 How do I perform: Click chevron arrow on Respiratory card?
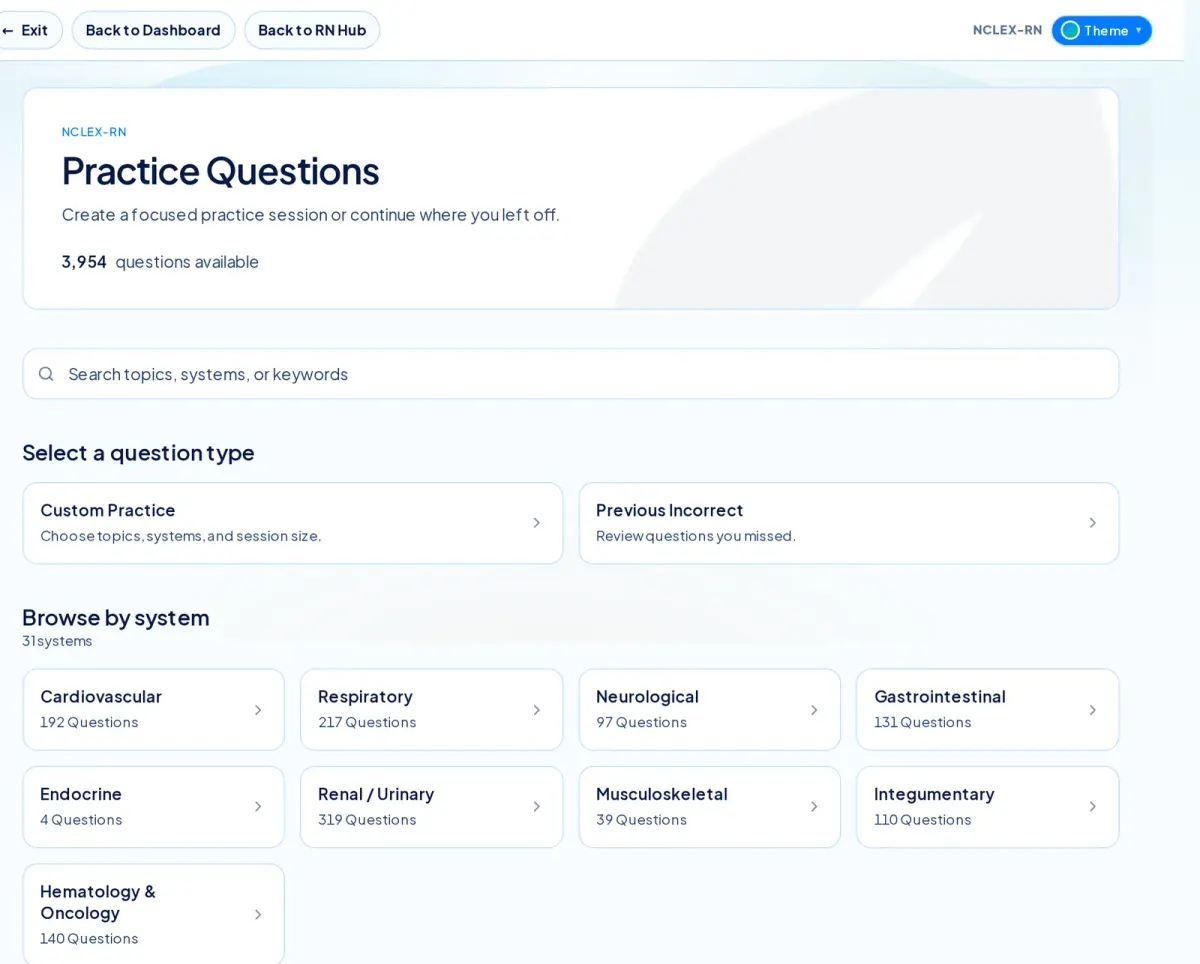[537, 710]
